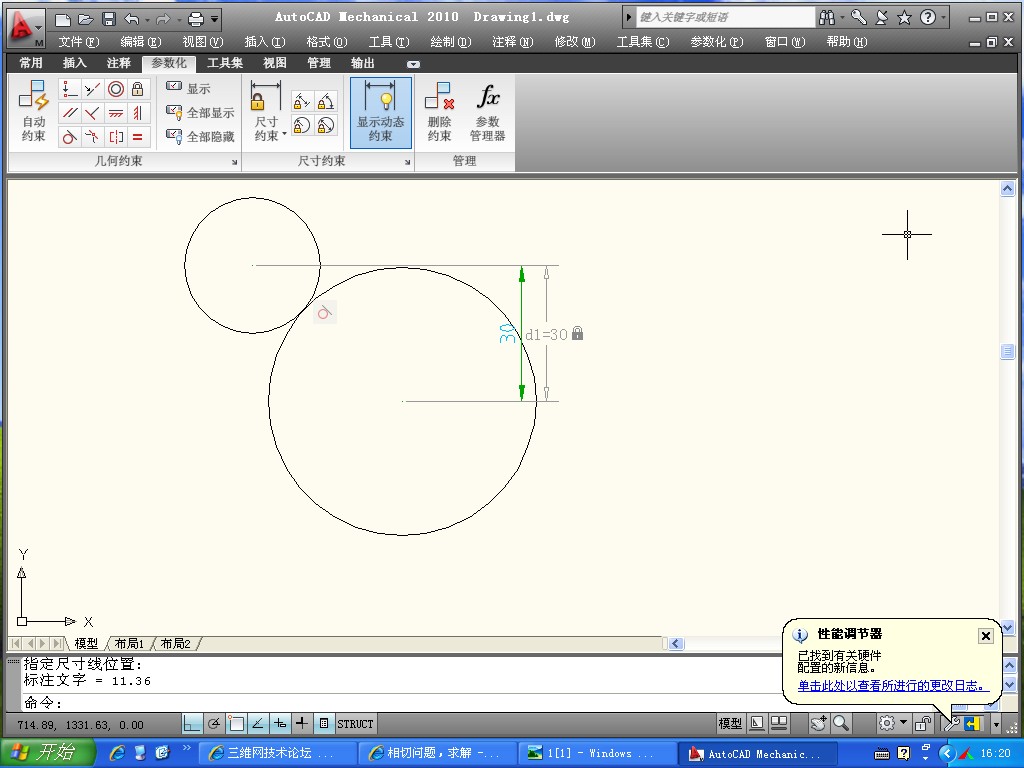1024x768 pixels.
Task: Switch to the 工具集 ribbon tab
Action: coord(225,63)
